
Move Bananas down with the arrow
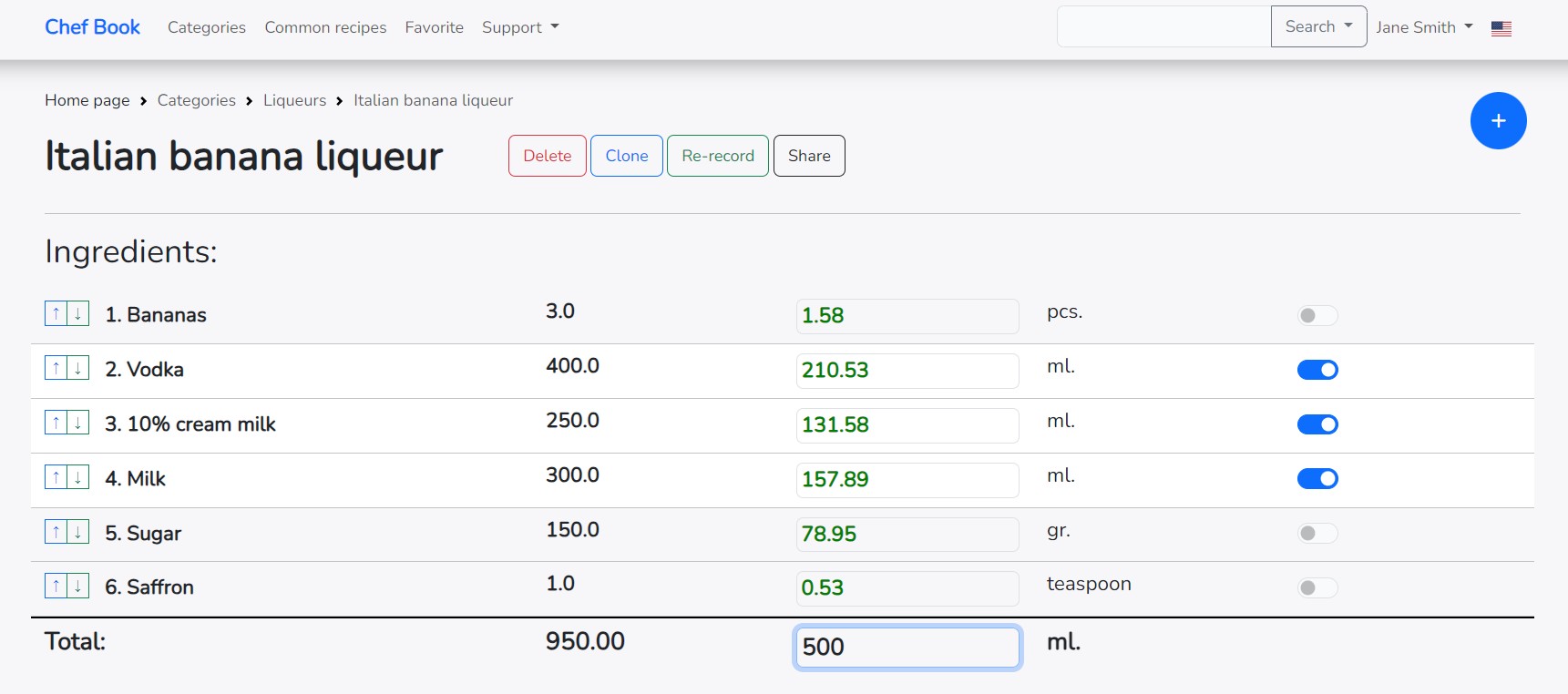click(x=78, y=313)
